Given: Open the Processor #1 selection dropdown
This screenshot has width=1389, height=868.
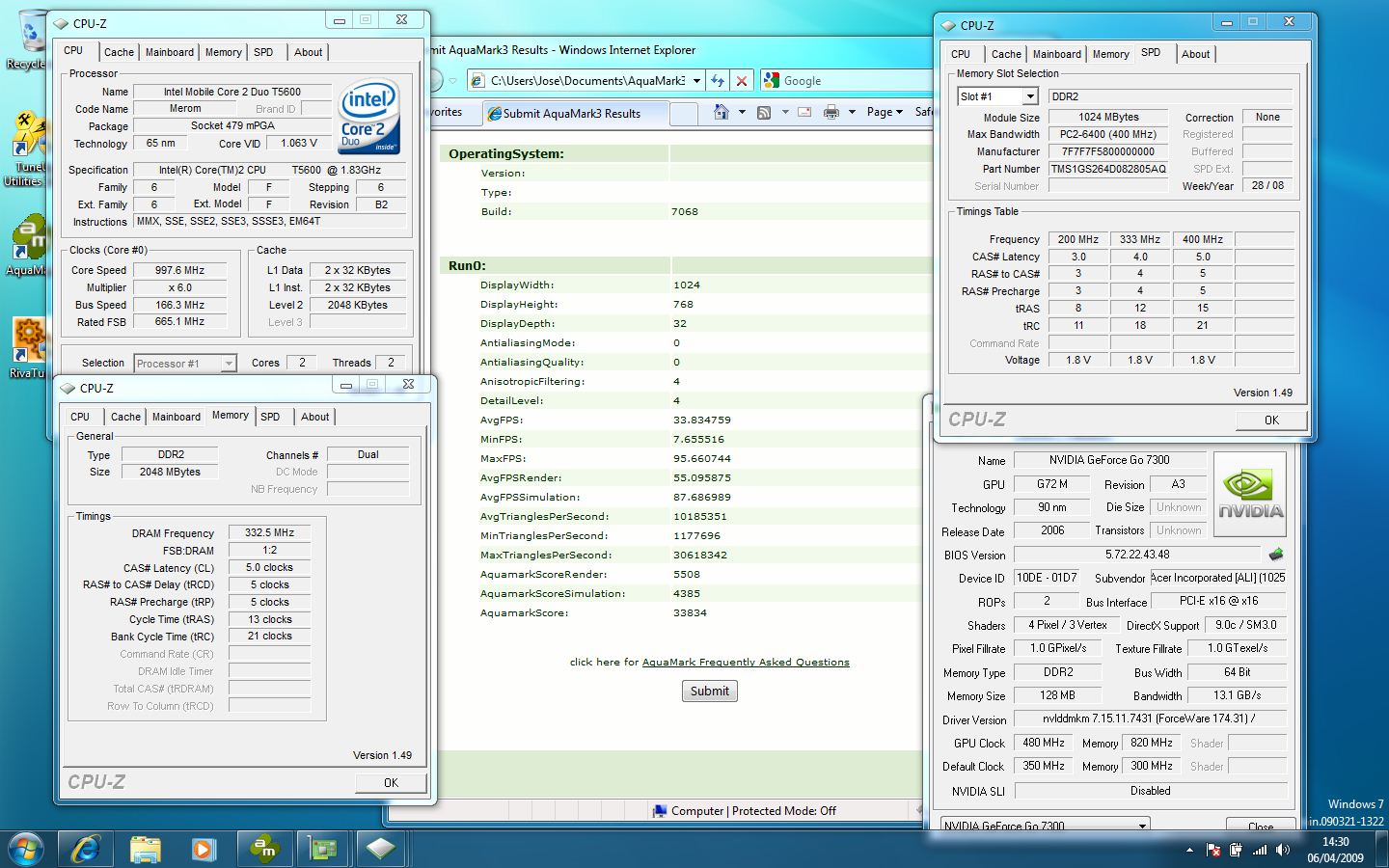Looking at the screenshot, I should pos(229,364).
